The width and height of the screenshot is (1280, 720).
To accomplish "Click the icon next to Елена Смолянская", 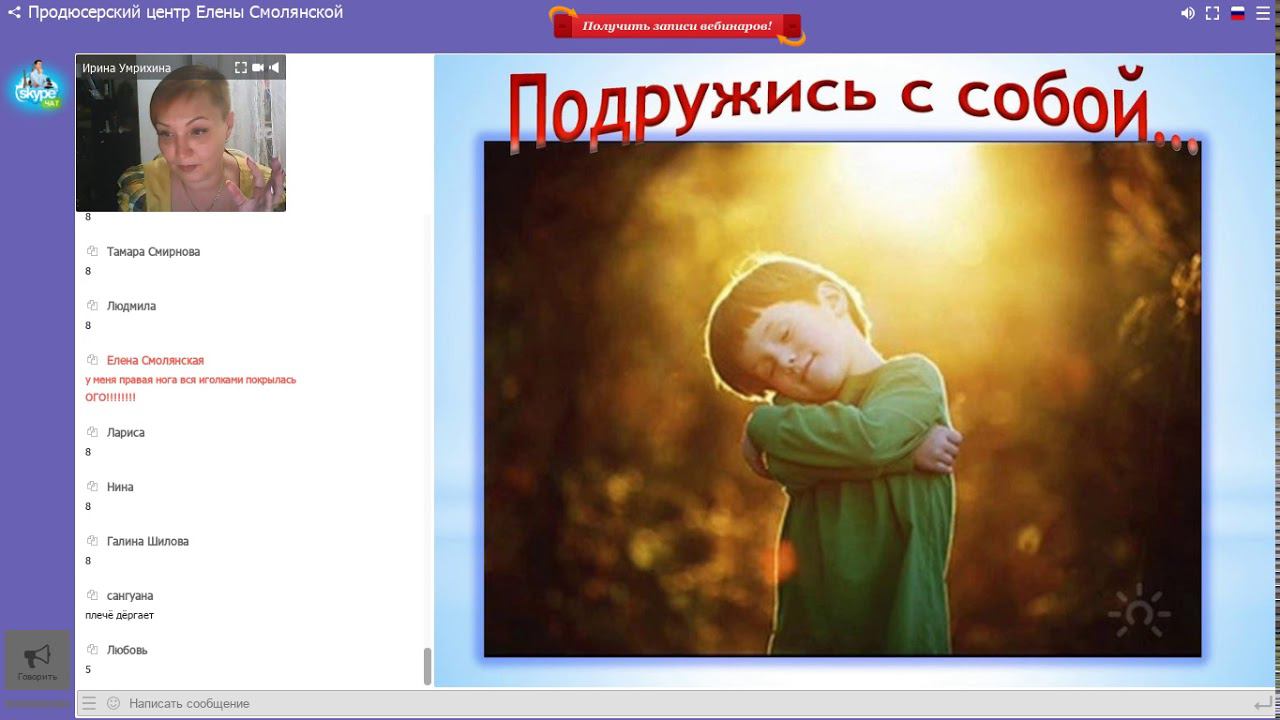I will coord(92,360).
